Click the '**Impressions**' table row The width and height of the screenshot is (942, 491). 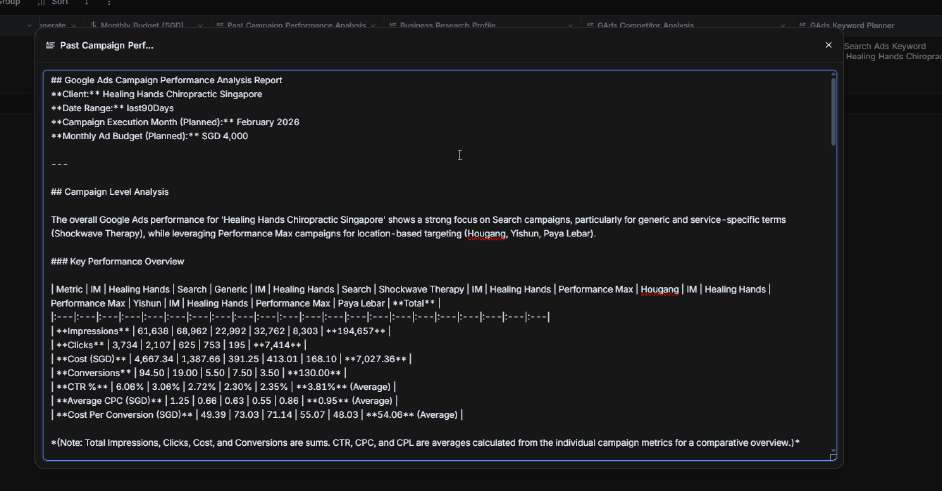[x=220, y=331]
